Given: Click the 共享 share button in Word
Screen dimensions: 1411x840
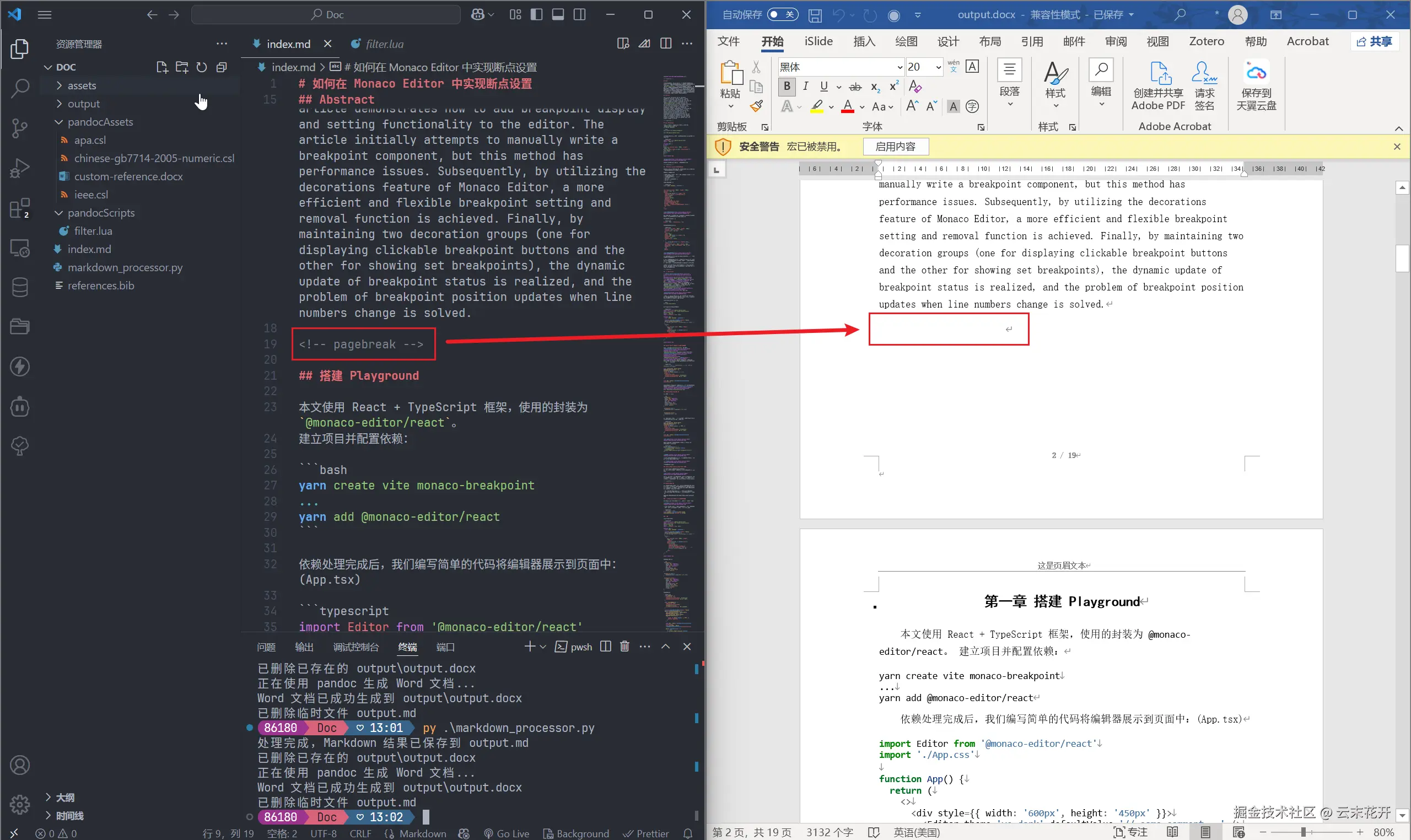Looking at the screenshot, I should point(1374,41).
